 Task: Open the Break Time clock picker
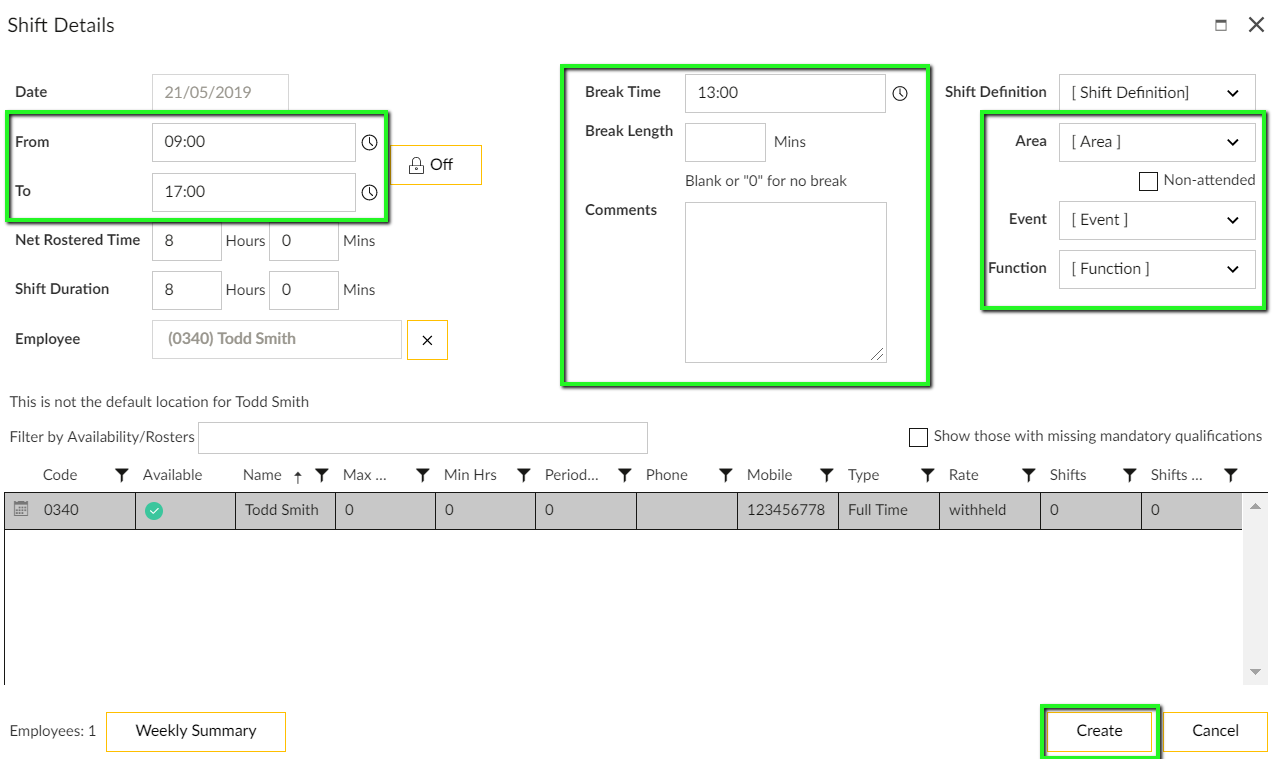(x=899, y=93)
